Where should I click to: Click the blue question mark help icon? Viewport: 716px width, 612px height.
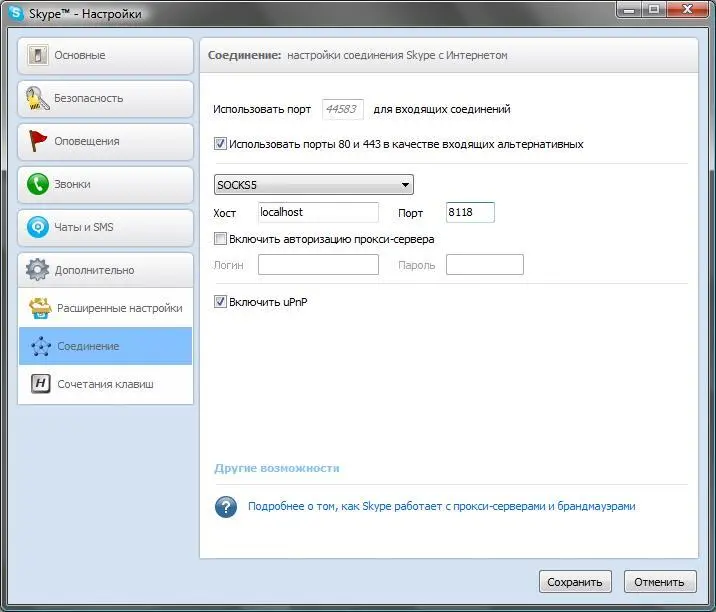click(x=226, y=506)
